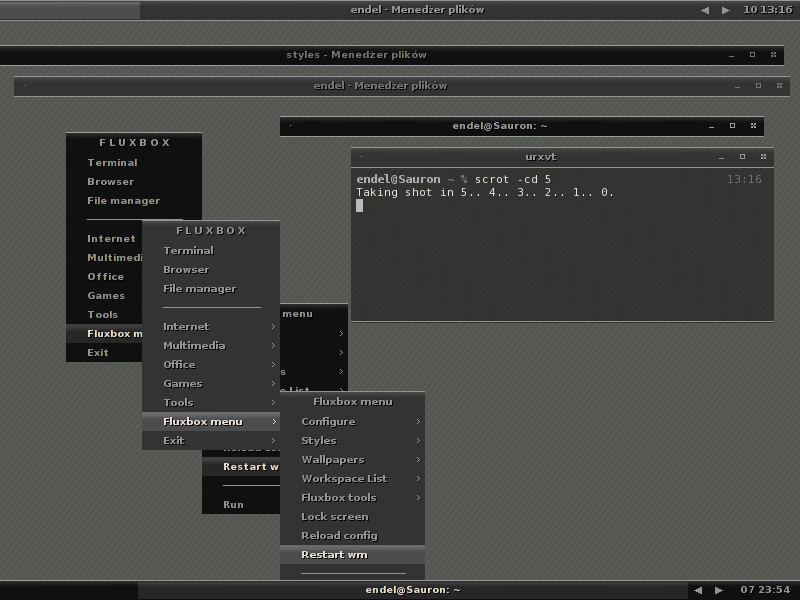Open Office entry in the grey menu
The height and width of the screenshot is (600, 800).
[x=211, y=364]
